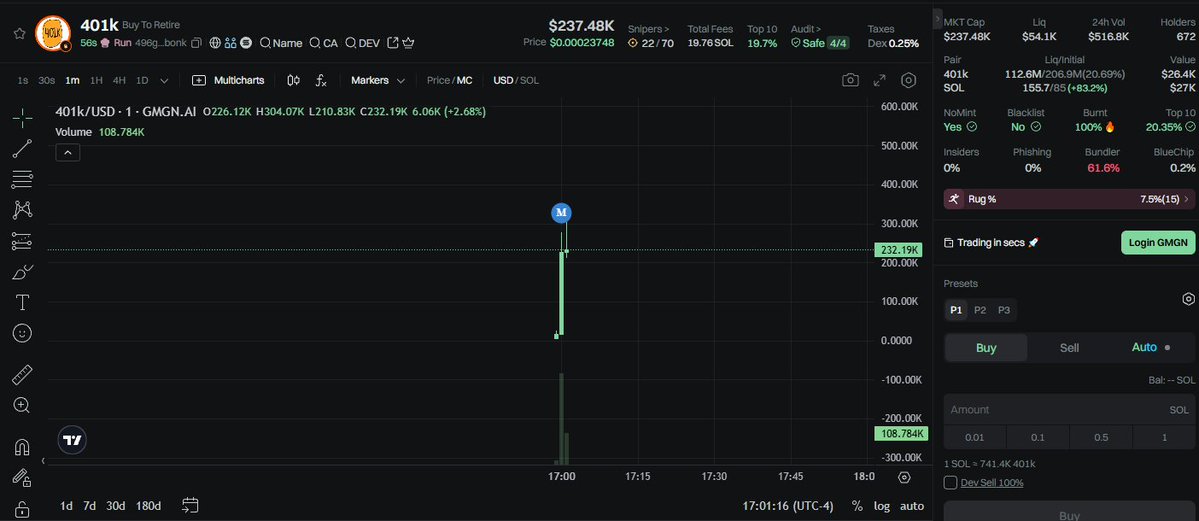Open time axis settings gear
1199x521 pixels.
[905, 477]
